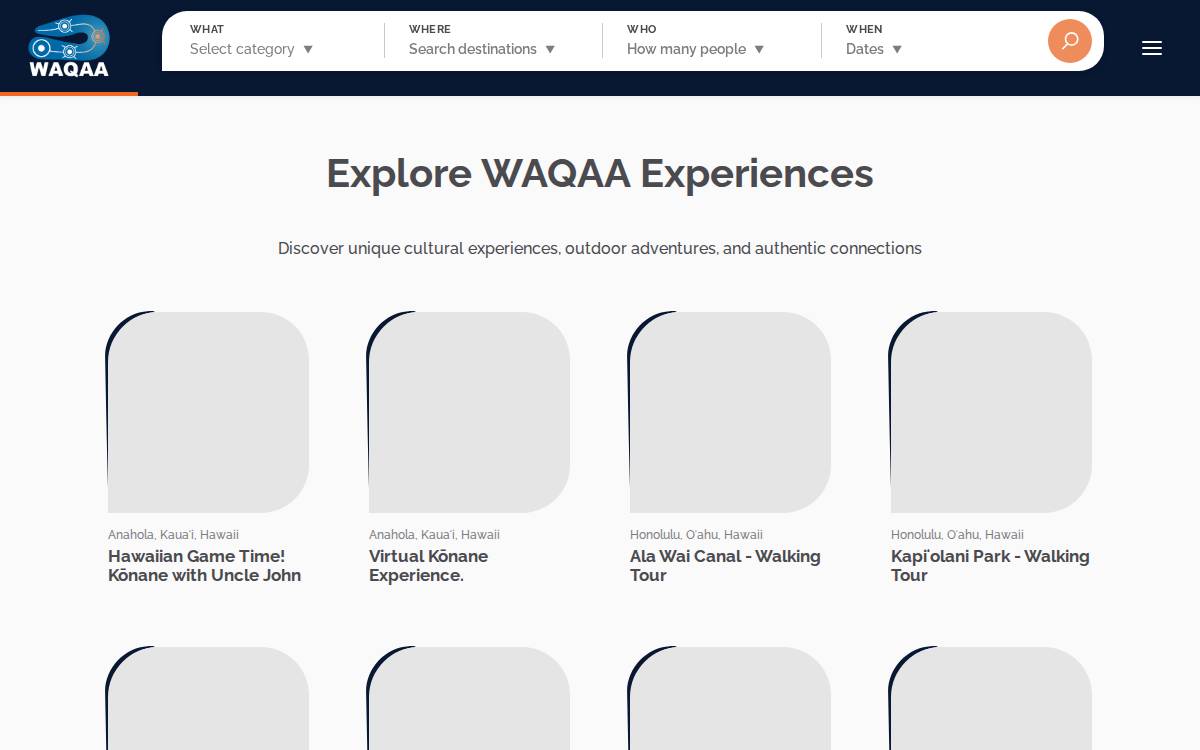
Task: Click the WHEN label in search bar
Action: (x=864, y=29)
